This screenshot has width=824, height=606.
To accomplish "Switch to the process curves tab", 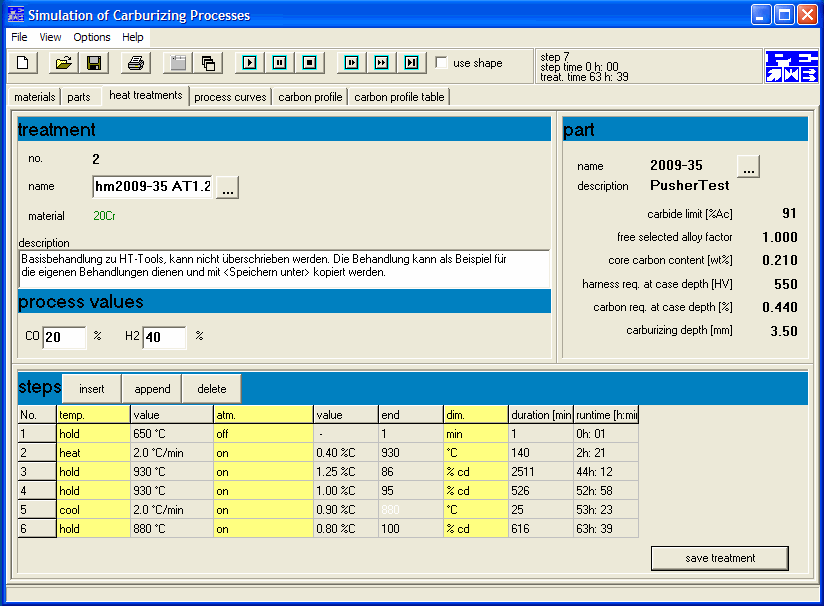I will (x=230, y=97).
